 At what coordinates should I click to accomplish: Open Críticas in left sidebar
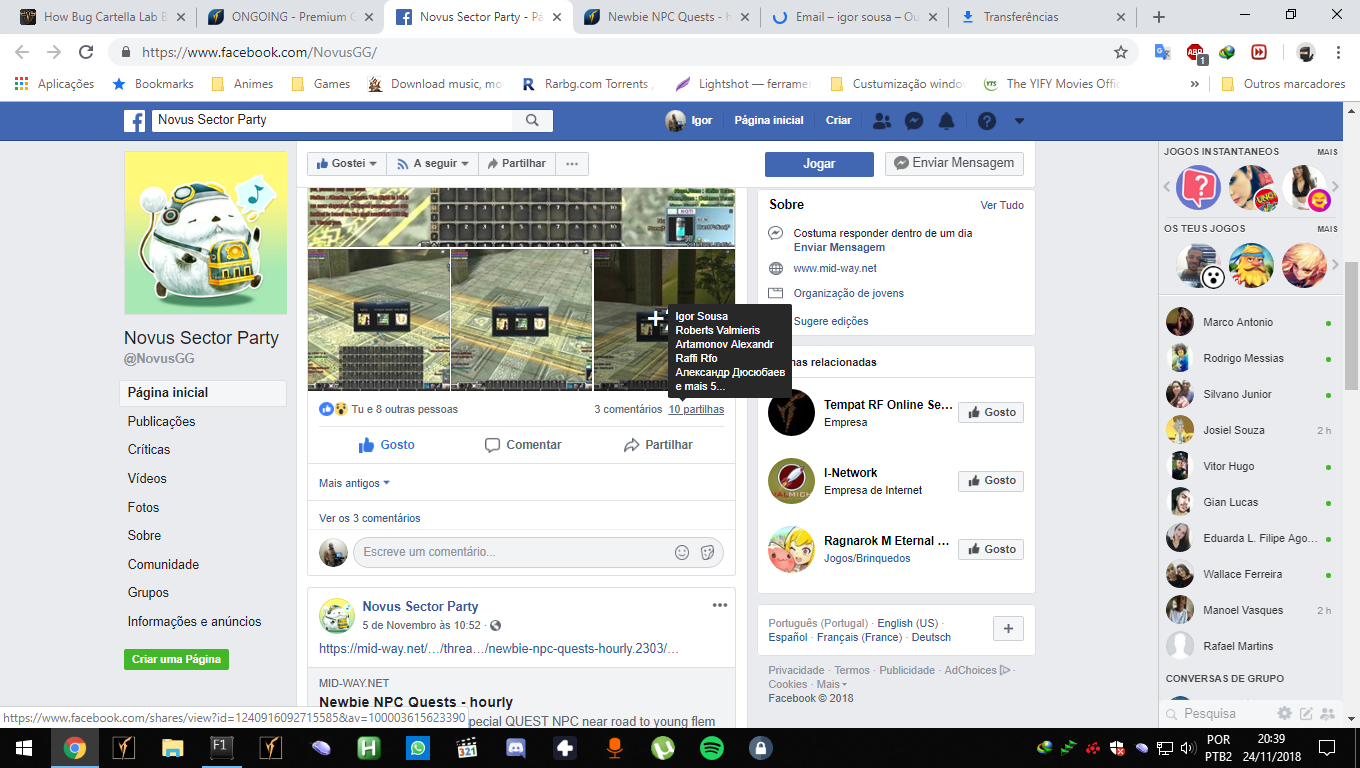149,450
